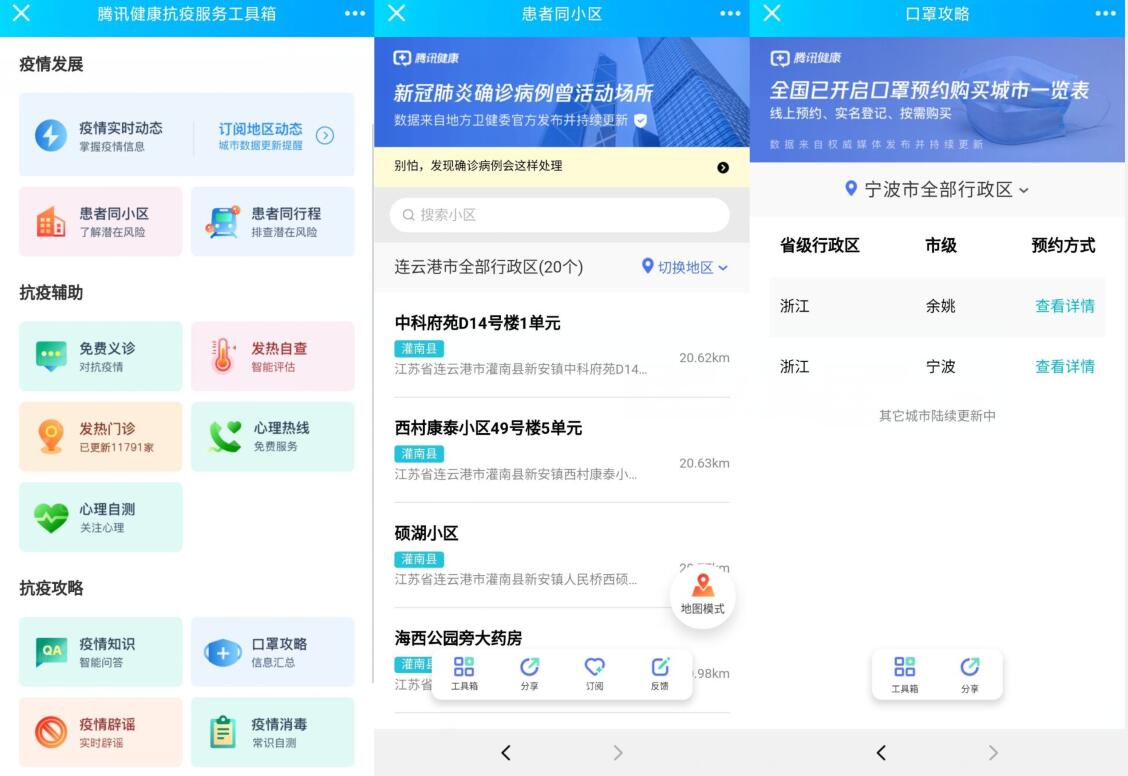1128x776 pixels.
Task: Open the 患者同行程 train icon card
Action: pos(273,222)
